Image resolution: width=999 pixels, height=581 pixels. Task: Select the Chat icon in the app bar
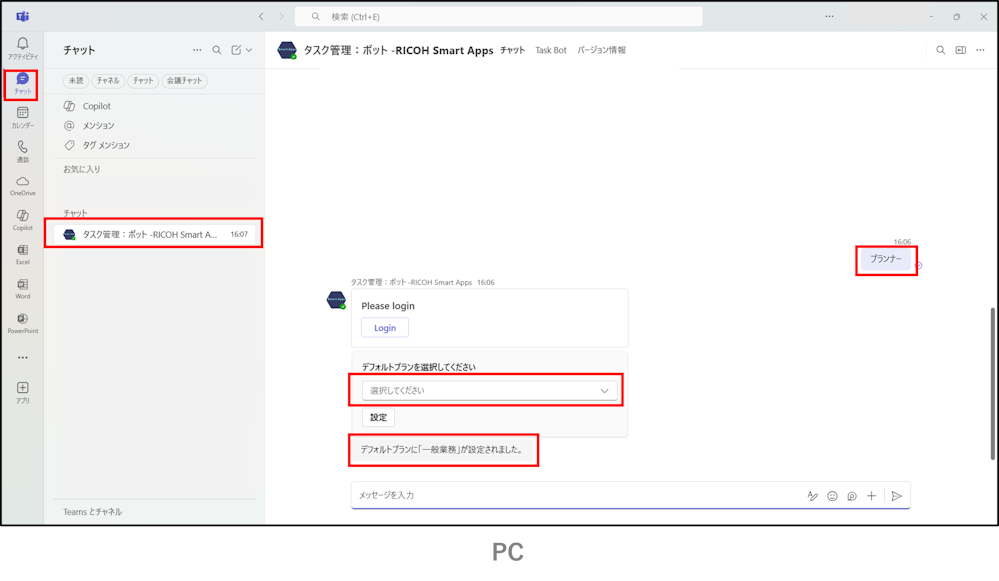coord(22,83)
